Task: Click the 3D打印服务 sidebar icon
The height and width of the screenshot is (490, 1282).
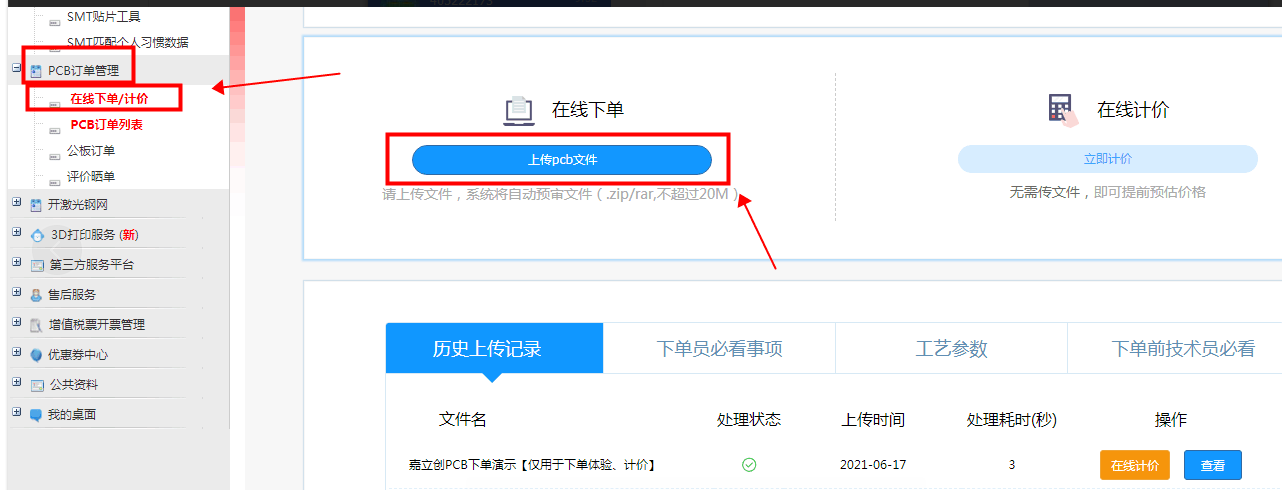Action: (37, 236)
